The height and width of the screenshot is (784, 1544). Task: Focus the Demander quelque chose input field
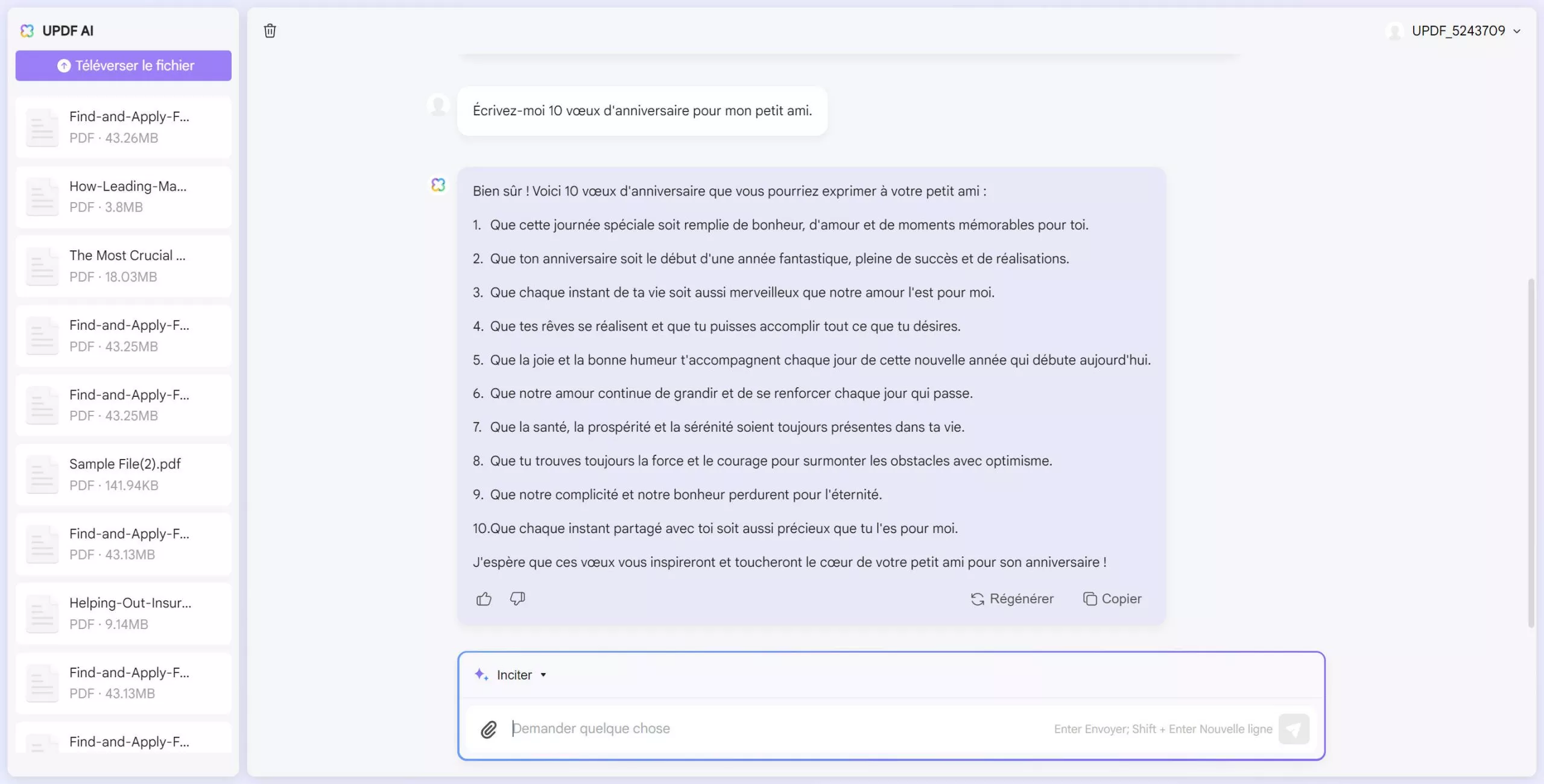tap(778, 729)
